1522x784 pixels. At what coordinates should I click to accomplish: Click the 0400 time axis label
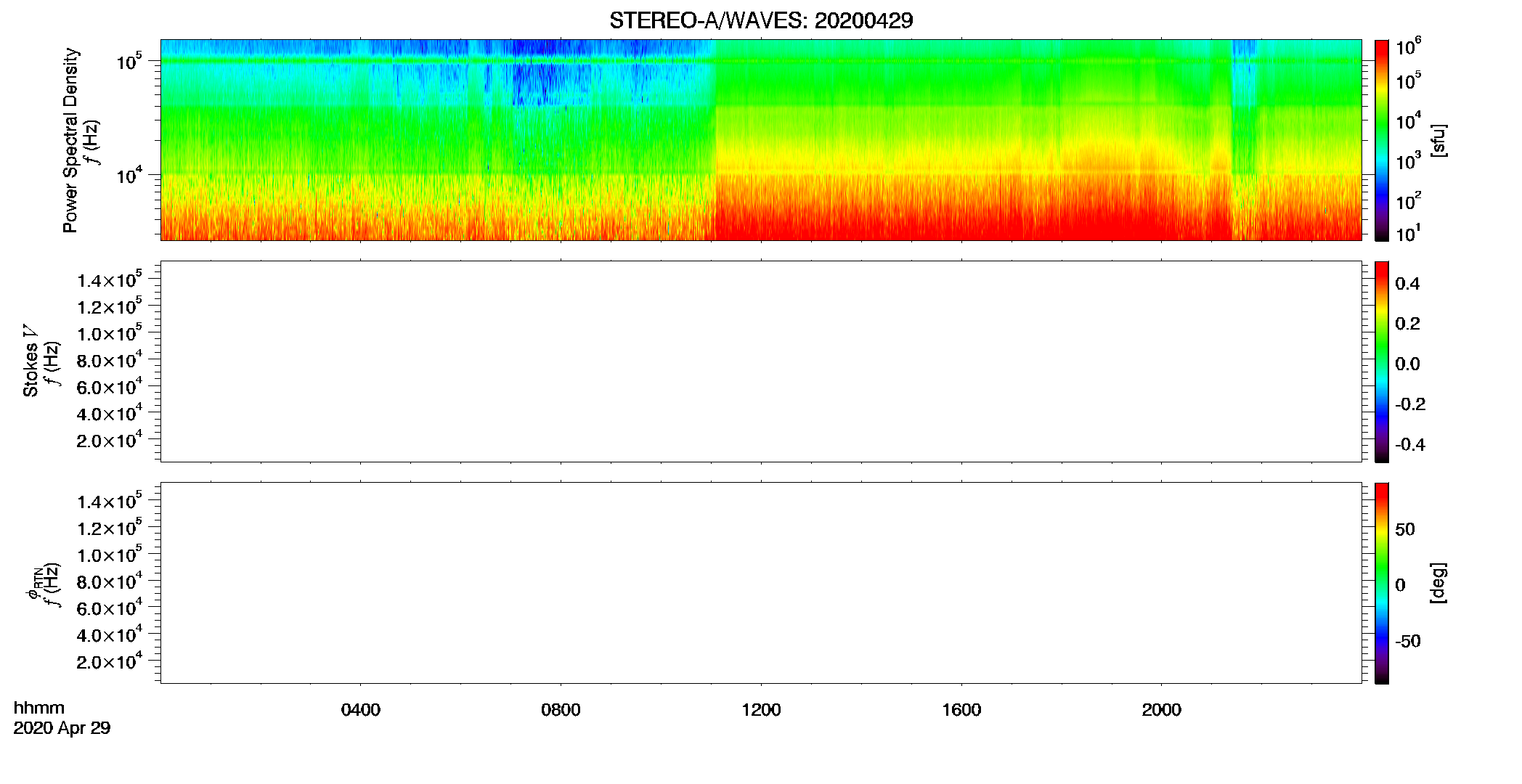(x=361, y=710)
